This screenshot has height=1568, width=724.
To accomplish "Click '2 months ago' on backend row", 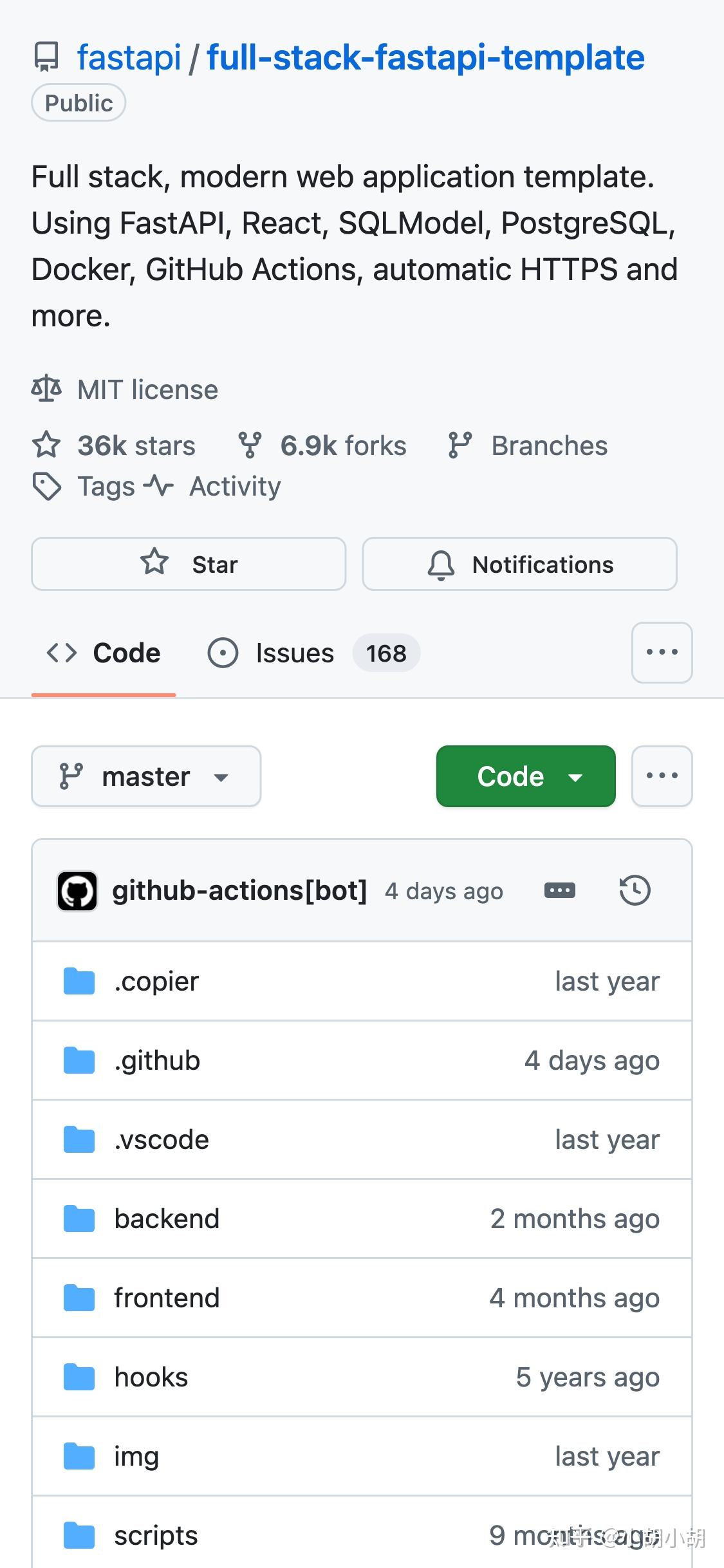I will 575,1220.
